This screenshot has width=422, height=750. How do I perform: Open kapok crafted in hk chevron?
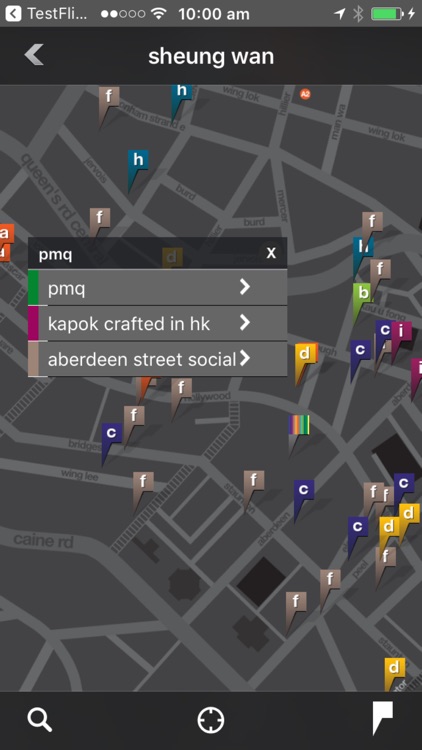coord(244,323)
